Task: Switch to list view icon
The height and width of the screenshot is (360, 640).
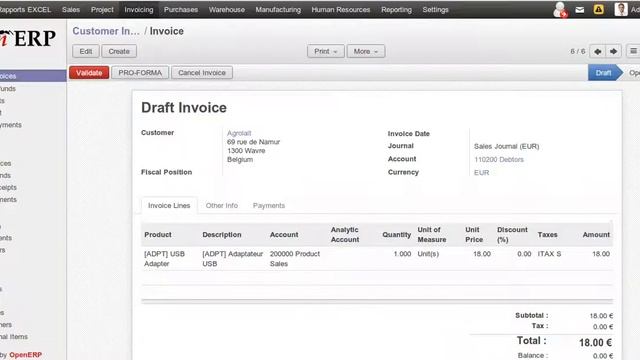Action: click(633, 51)
